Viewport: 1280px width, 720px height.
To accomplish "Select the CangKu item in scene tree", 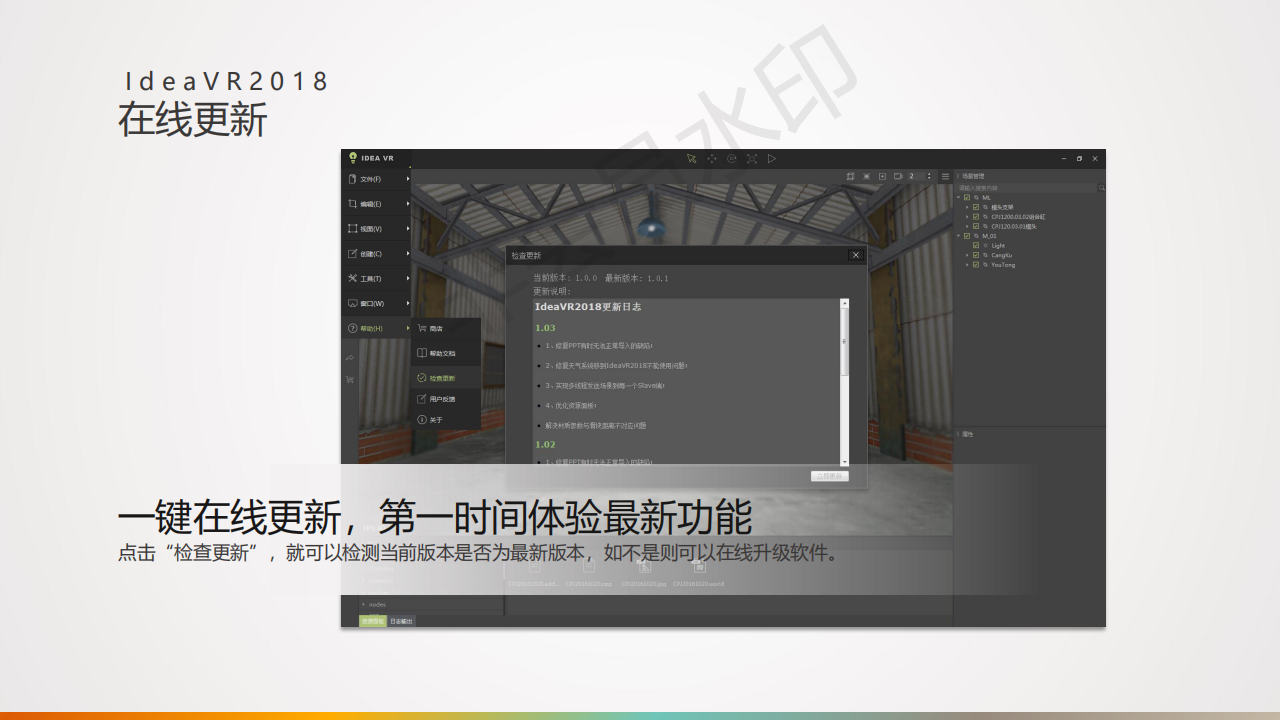I will point(1002,255).
